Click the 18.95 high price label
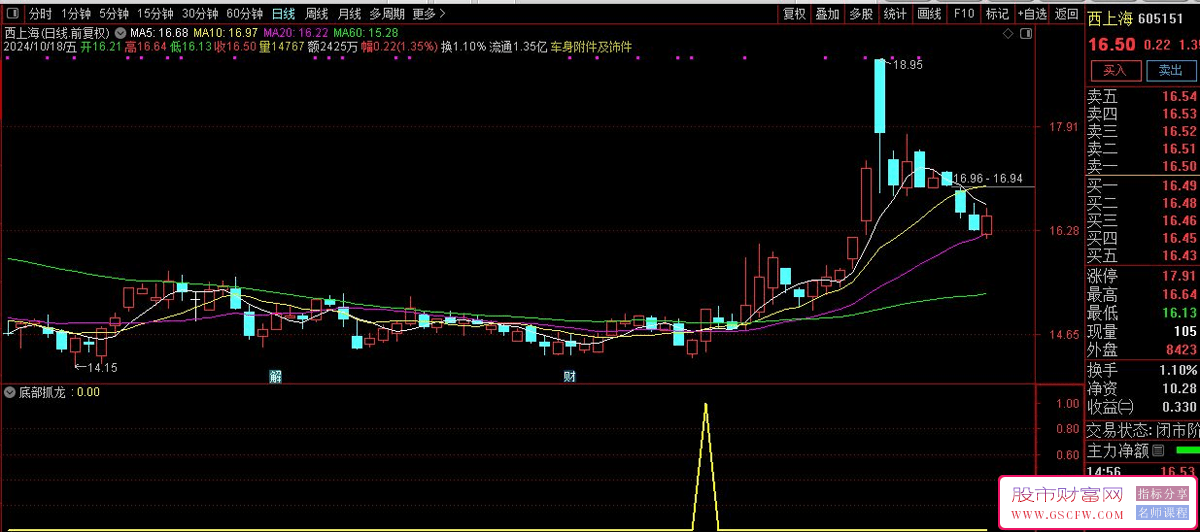The height and width of the screenshot is (532, 1200). [x=908, y=64]
